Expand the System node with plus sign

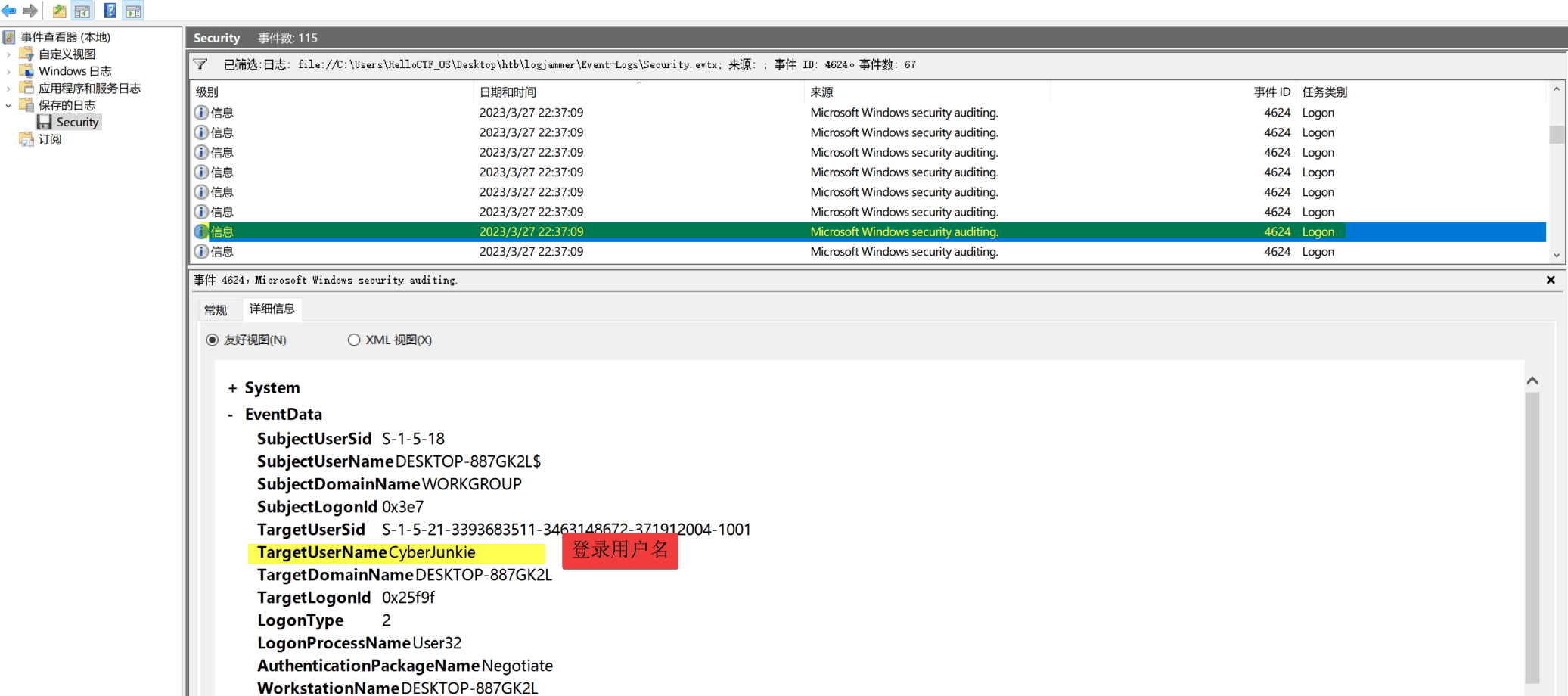[x=232, y=388]
